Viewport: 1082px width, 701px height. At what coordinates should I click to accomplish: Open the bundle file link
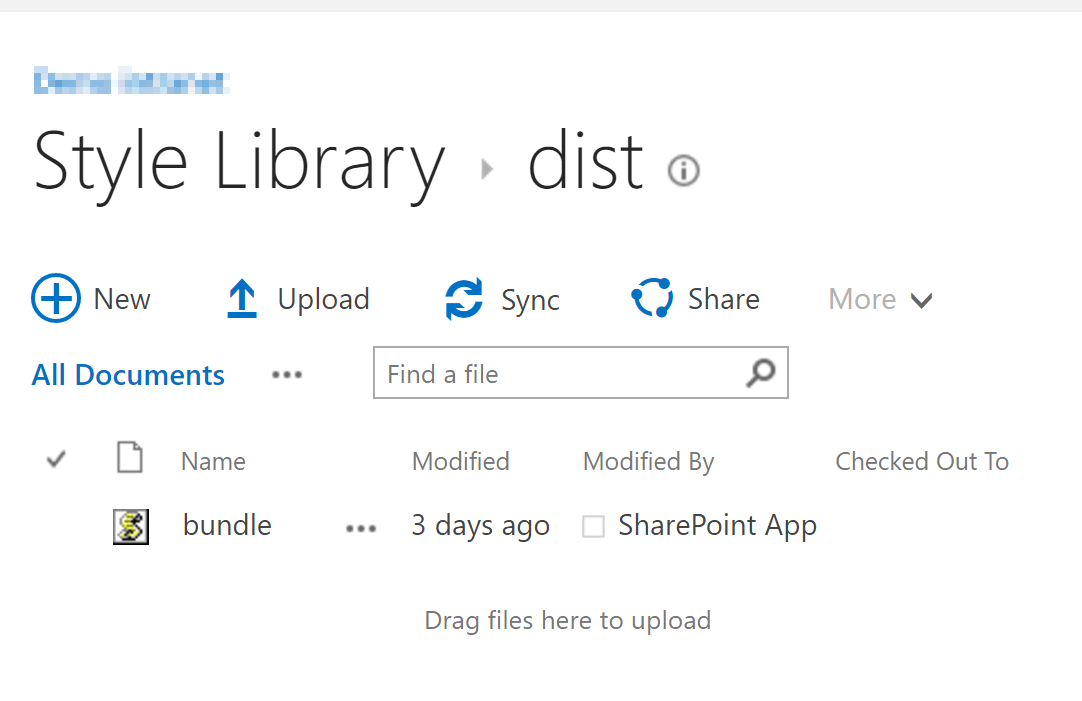(x=227, y=525)
